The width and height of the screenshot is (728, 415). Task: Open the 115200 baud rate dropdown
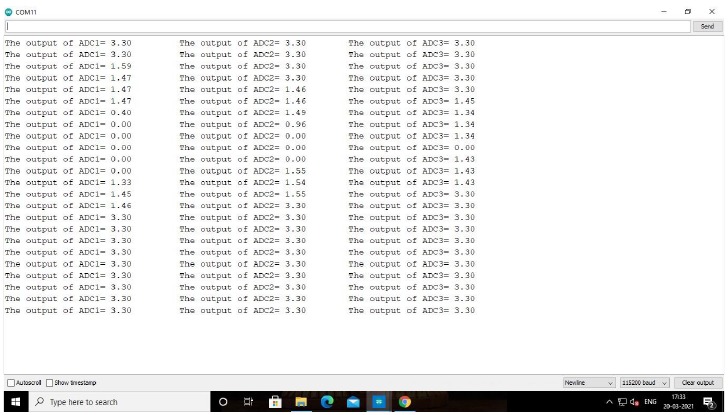click(x=644, y=383)
